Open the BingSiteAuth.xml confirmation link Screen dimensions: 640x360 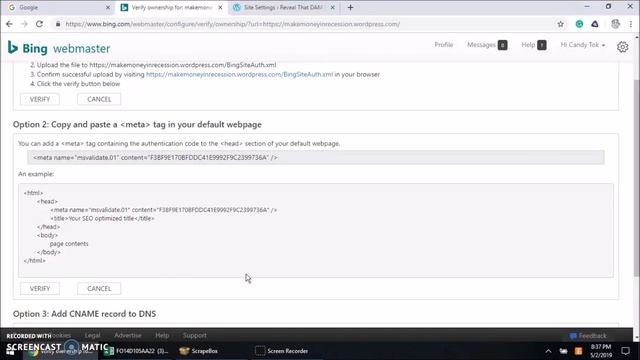coord(240,74)
